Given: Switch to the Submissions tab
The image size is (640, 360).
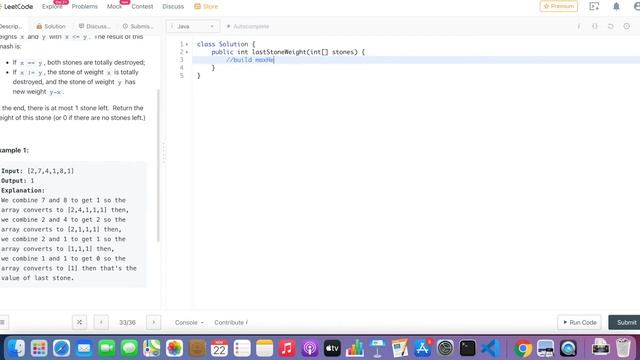Looking at the screenshot, I should [x=138, y=26].
